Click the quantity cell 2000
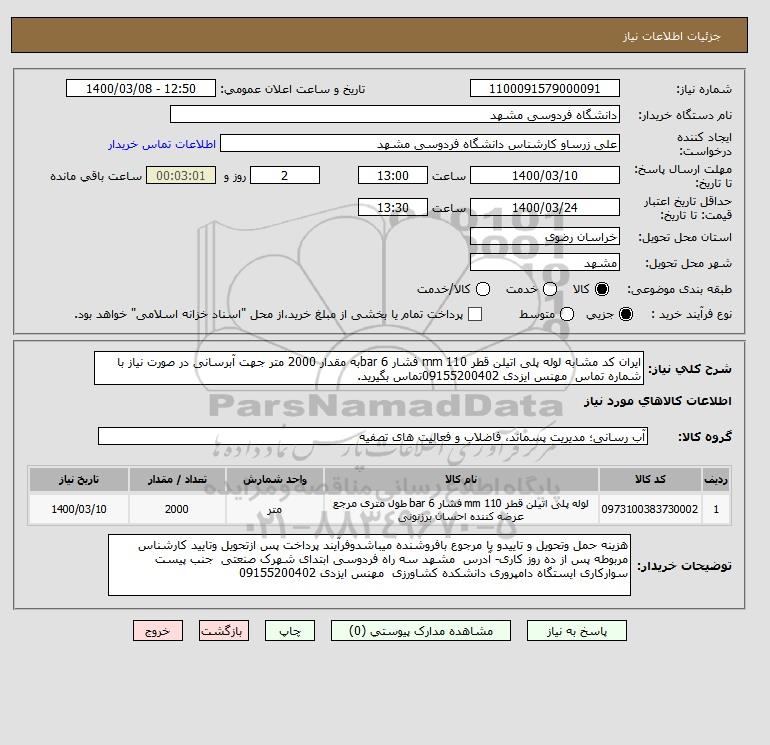770x745 pixels. coord(177,509)
